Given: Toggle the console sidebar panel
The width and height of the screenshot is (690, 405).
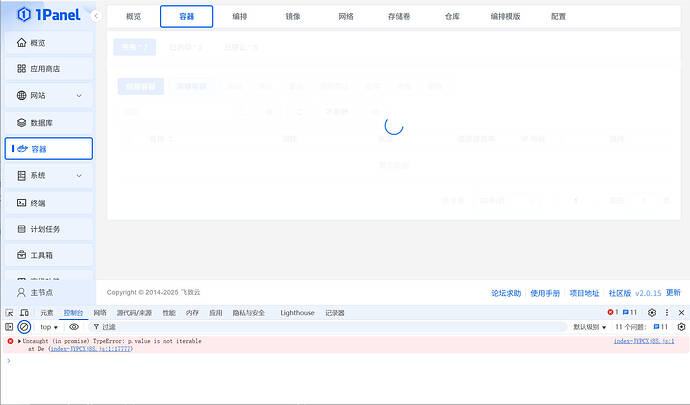Looking at the screenshot, I should coord(9,327).
